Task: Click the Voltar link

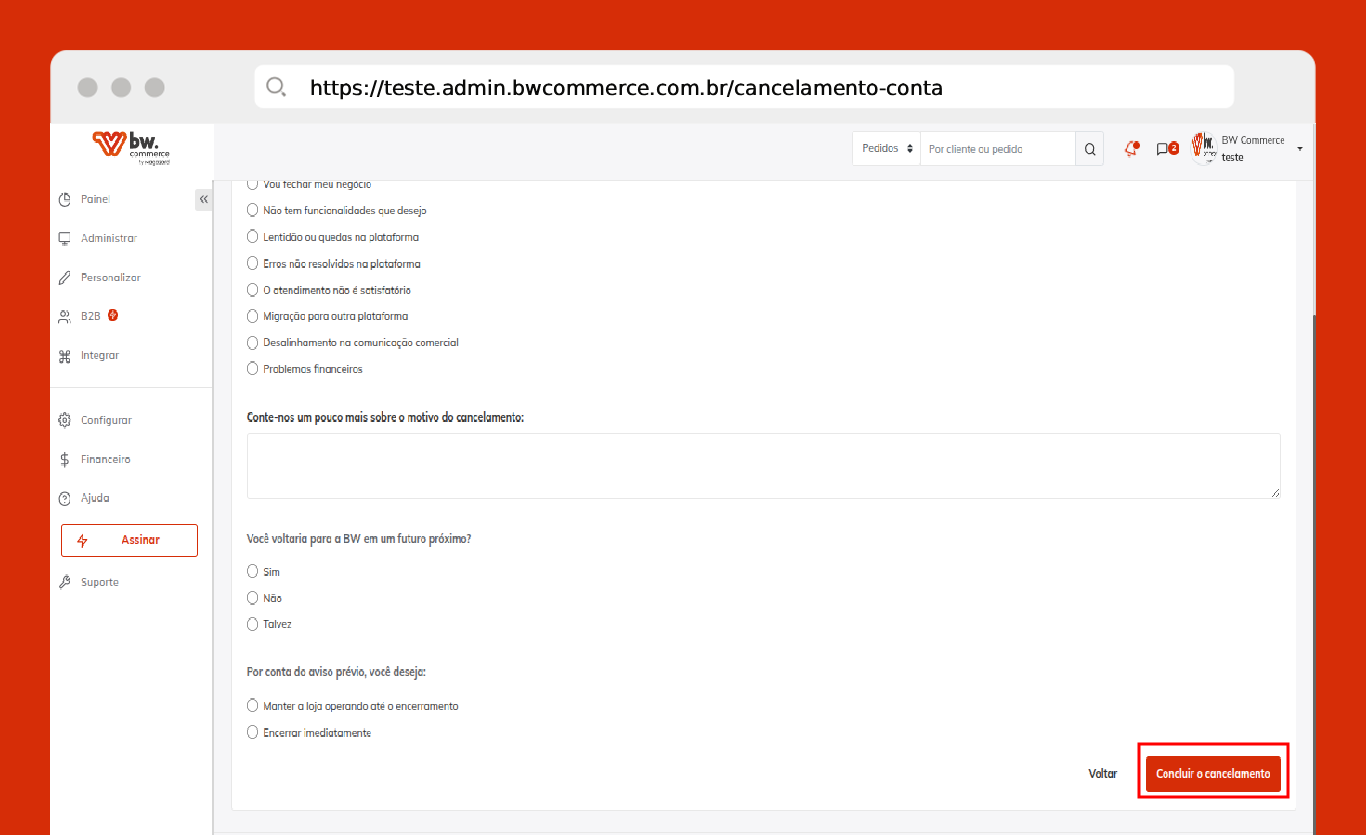Action: point(1102,774)
